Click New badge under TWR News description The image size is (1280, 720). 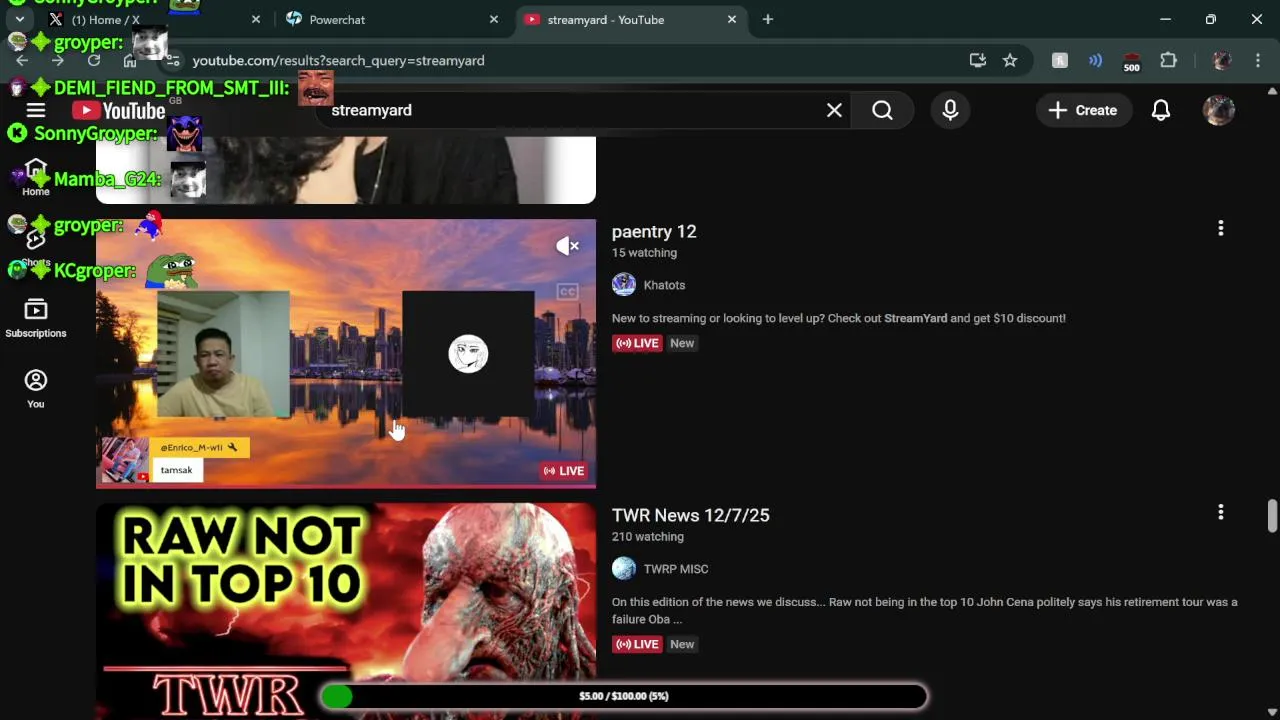click(x=682, y=644)
